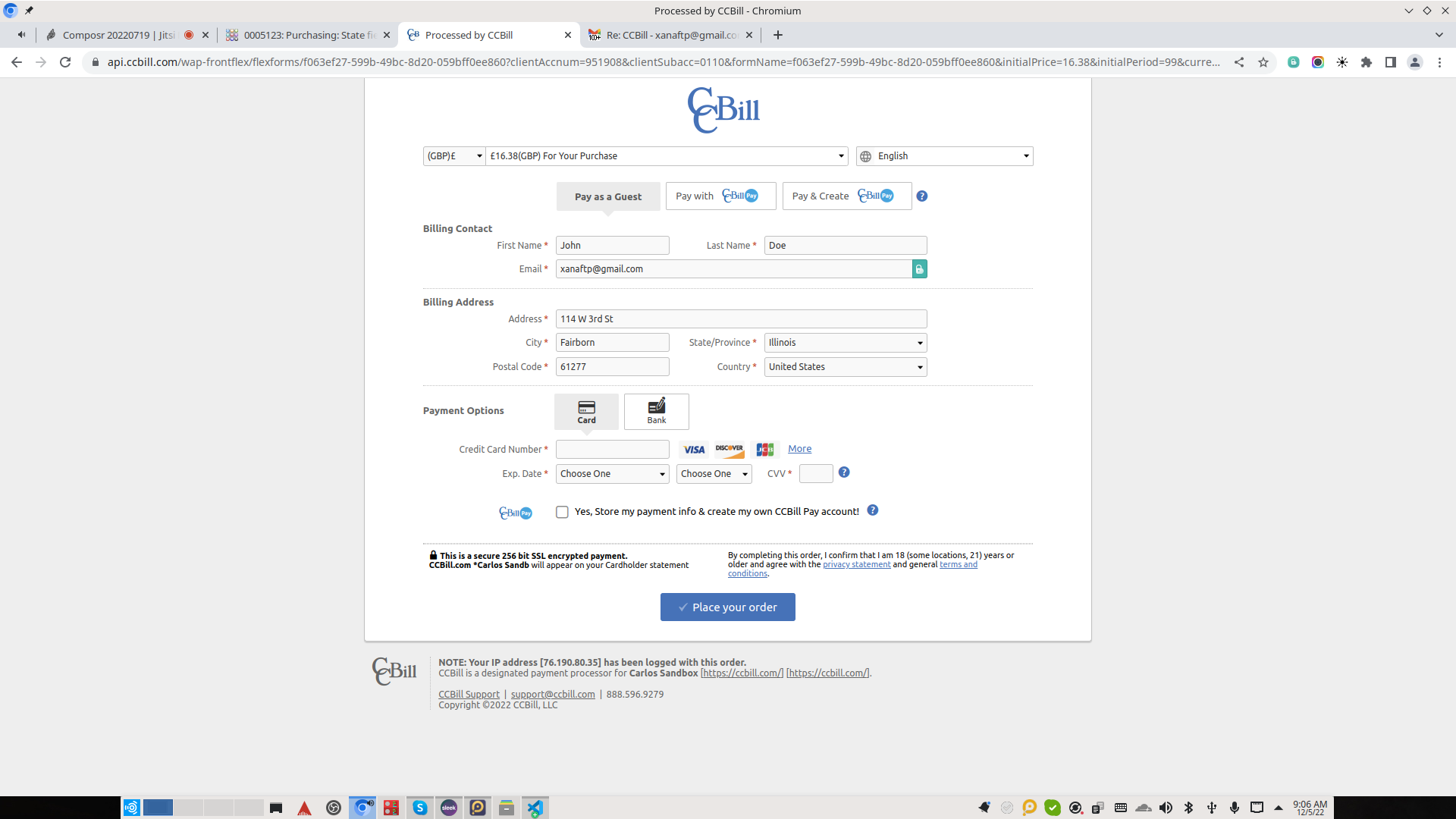The image size is (1456, 819).
Task: Open Visual Studio Code from the taskbar
Action: 535,808
